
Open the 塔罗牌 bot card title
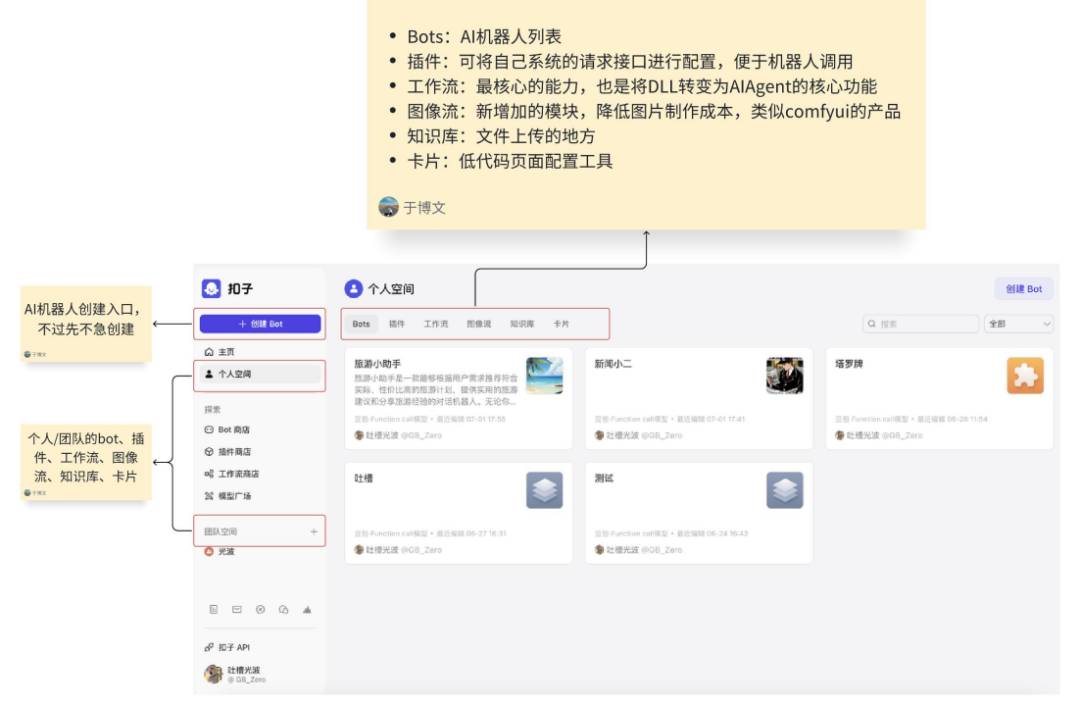pos(849,364)
